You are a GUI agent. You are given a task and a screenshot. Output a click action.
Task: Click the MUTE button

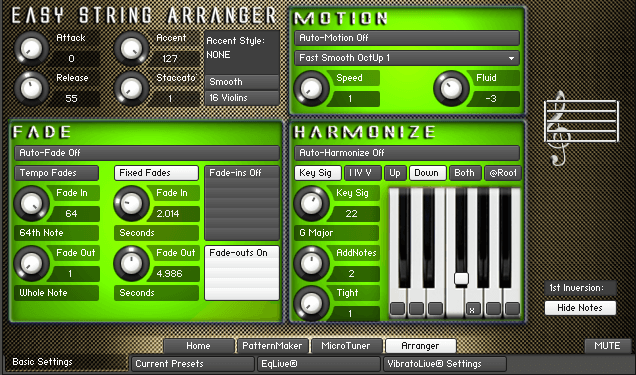click(x=607, y=346)
